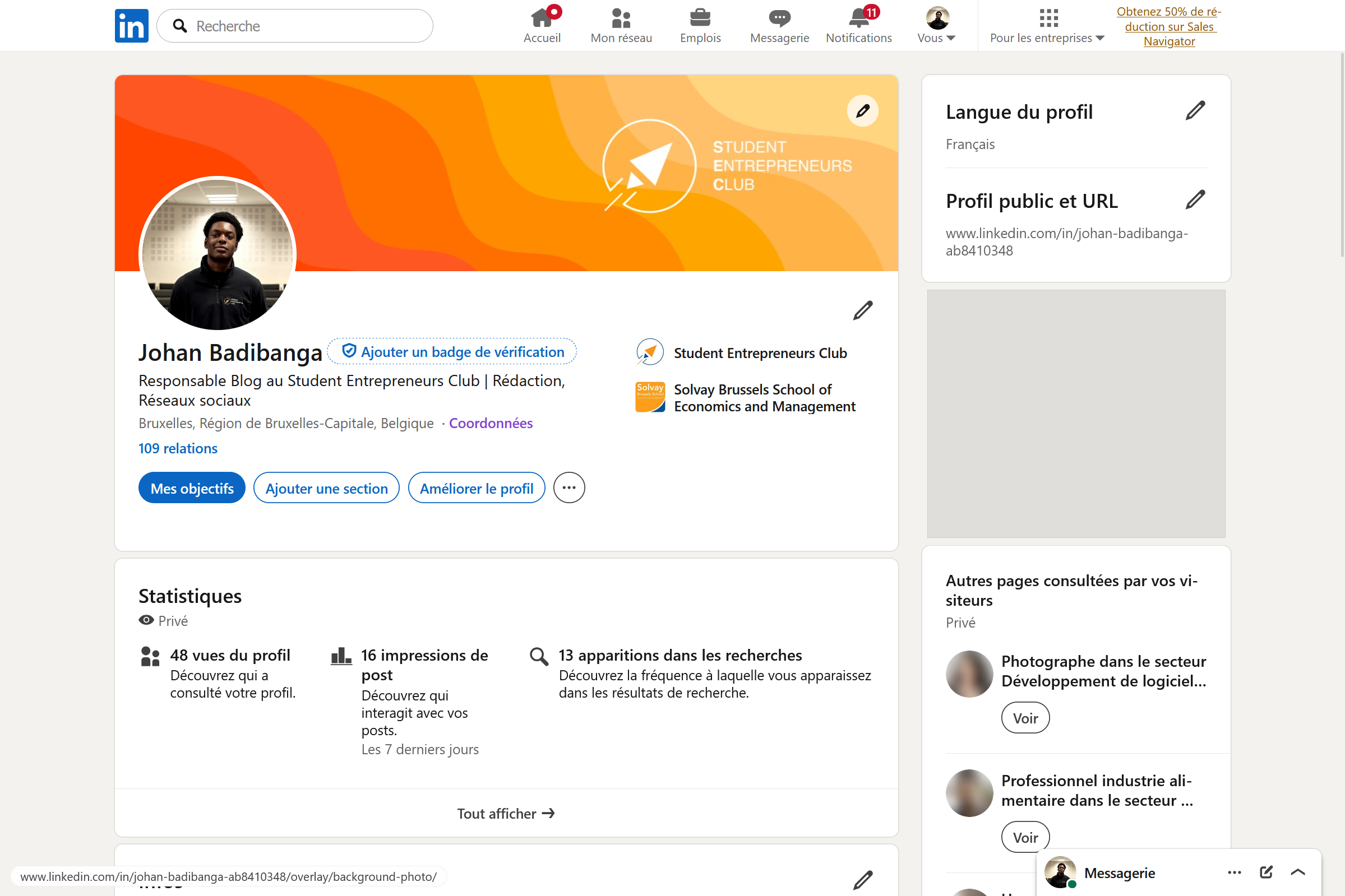Image resolution: width=1345 pixels, height=896 pixels.
Task: Open Messagerie bar options menu
Action: (1234, 872)
